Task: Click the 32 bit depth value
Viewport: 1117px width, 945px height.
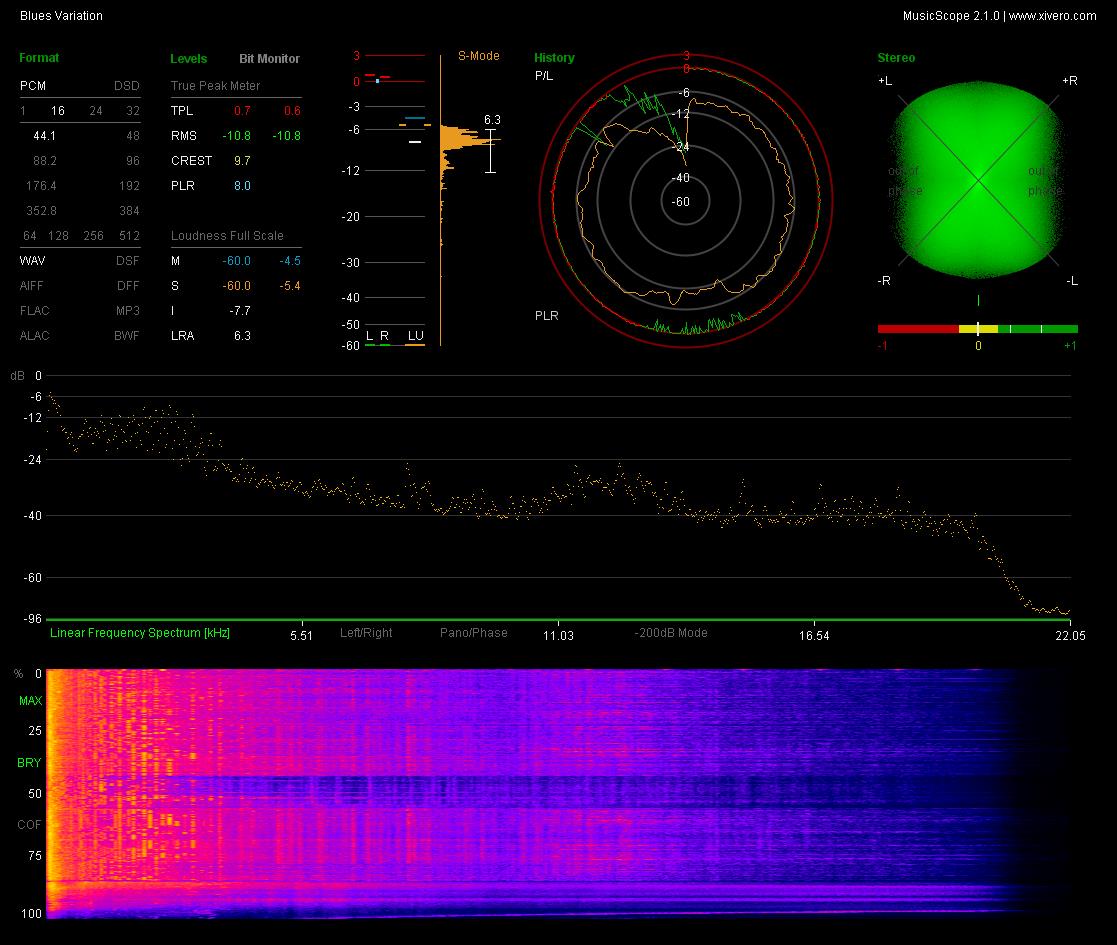Action: (133, 110)
